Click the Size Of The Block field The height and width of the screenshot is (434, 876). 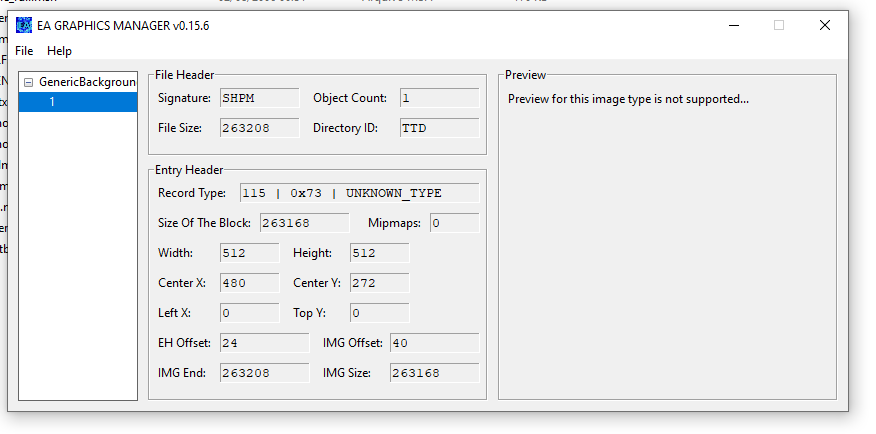pyautogui.click(x=304, y=223)
